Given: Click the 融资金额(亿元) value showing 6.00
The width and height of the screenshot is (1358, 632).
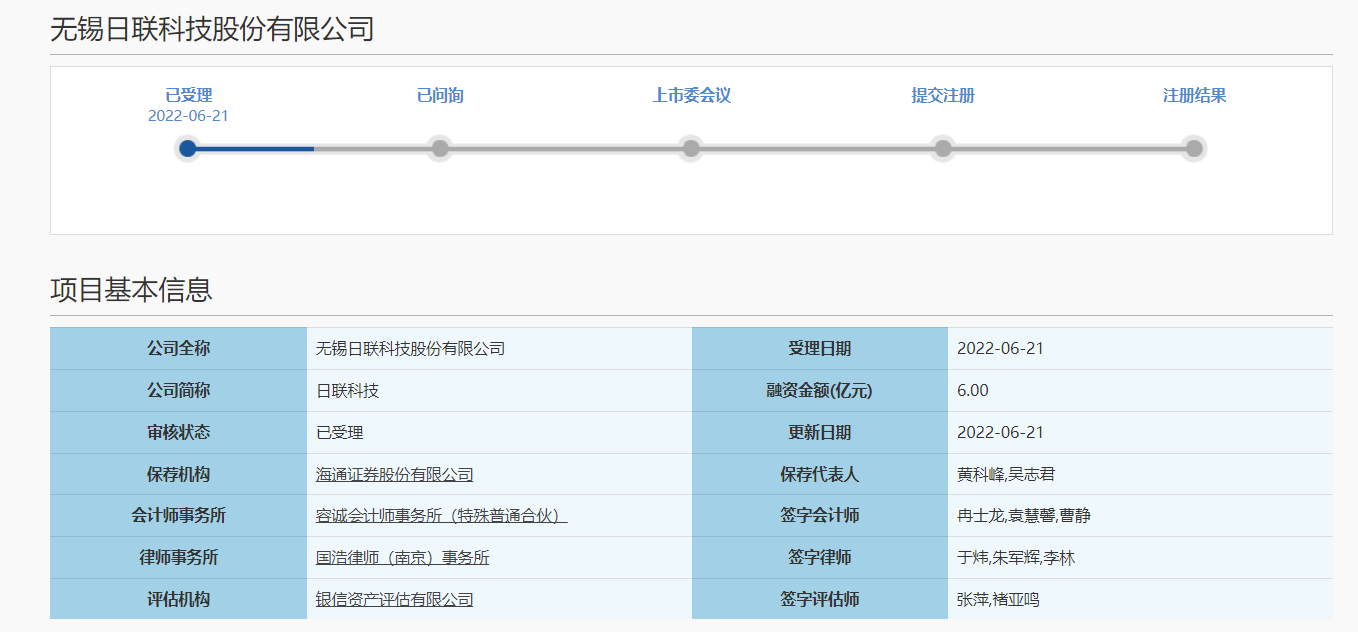Looking at the screenshot, I should point(972,390).
